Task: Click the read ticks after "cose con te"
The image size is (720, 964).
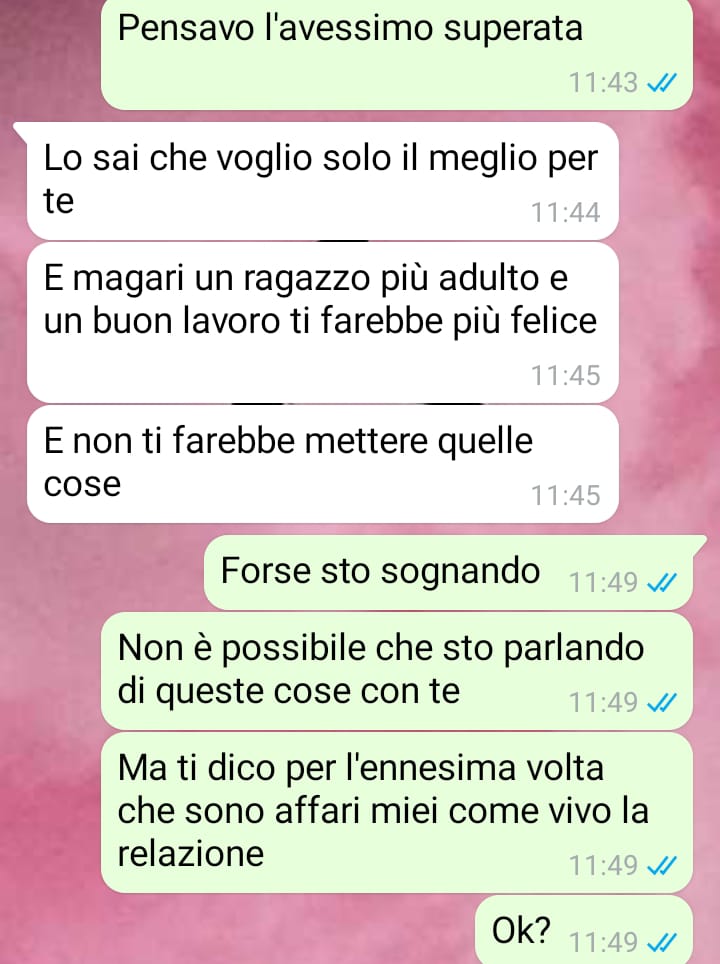Action: tap(662, 702)
